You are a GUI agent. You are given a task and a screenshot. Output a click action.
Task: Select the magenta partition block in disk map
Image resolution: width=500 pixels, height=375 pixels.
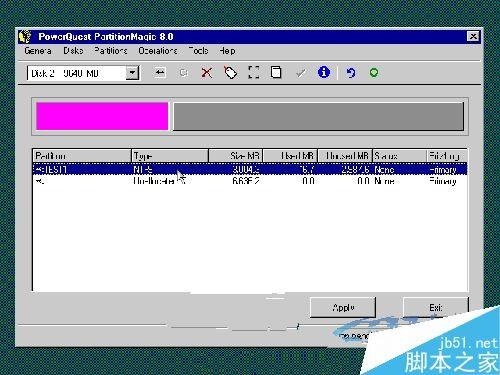[102, 116]
